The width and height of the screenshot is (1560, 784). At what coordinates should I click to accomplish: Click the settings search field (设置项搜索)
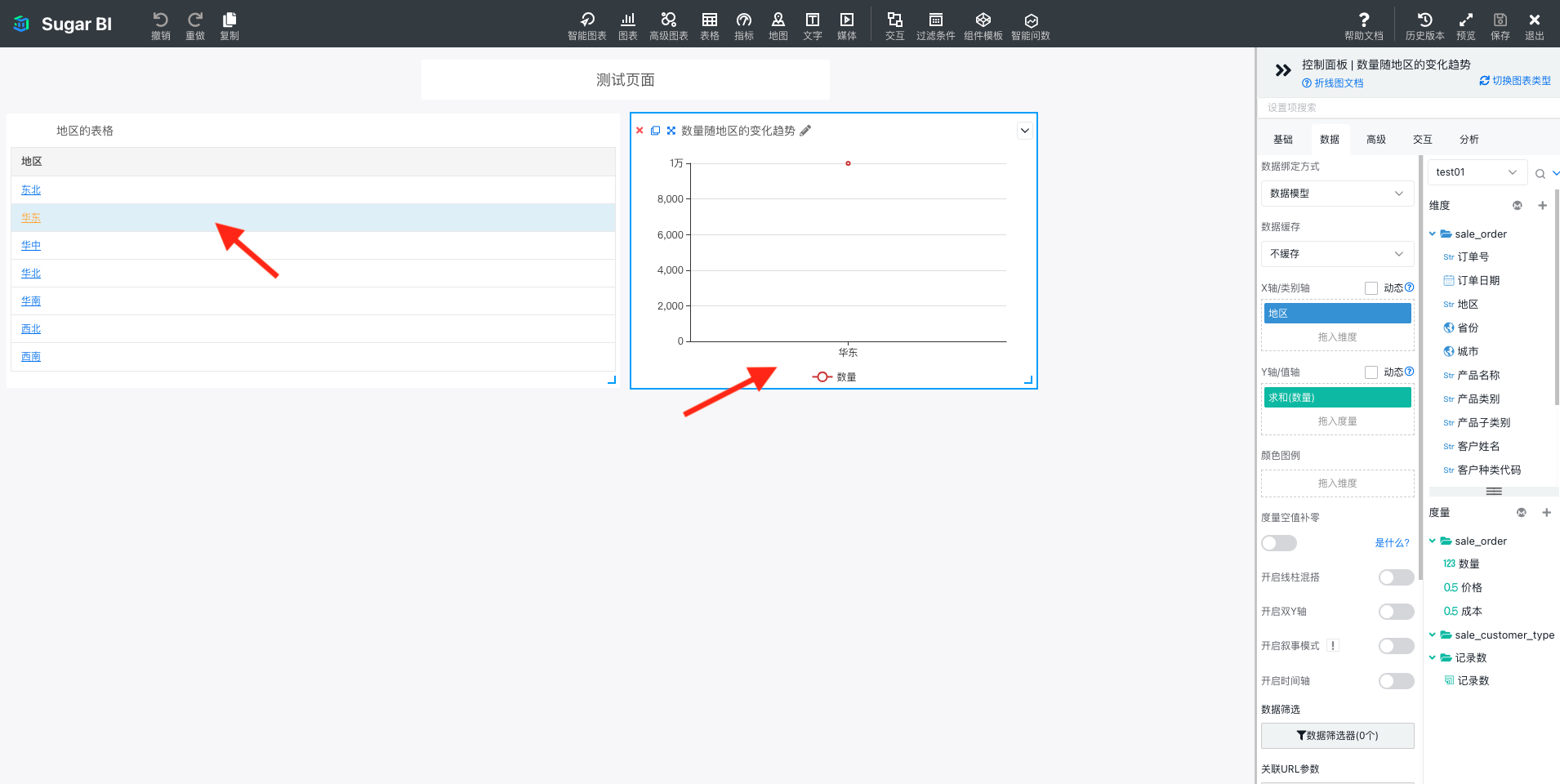tap(1409, 108)
